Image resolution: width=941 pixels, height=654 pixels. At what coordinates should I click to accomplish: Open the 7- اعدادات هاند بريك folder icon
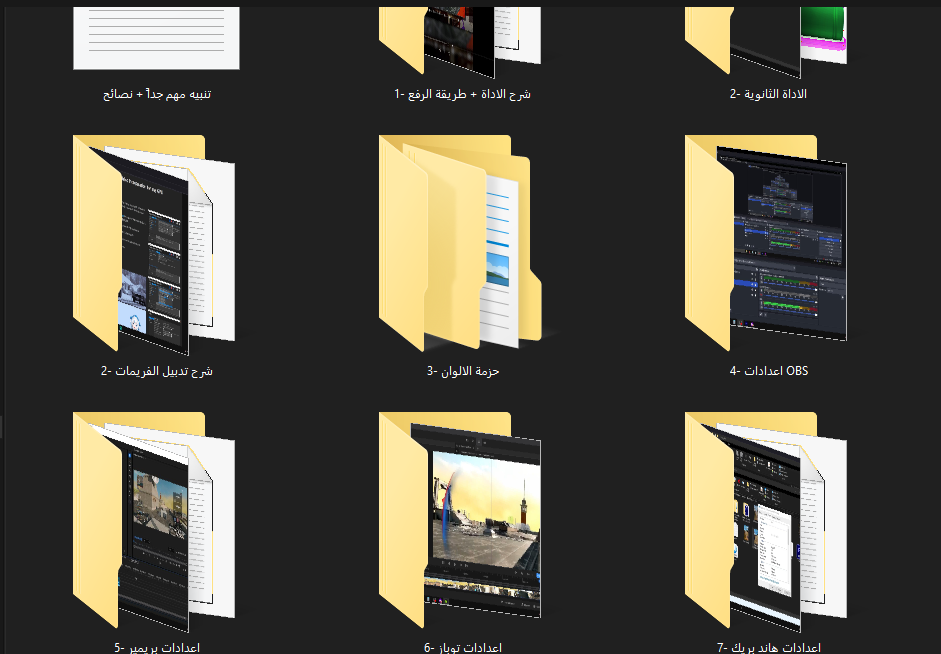pos(766,522)
